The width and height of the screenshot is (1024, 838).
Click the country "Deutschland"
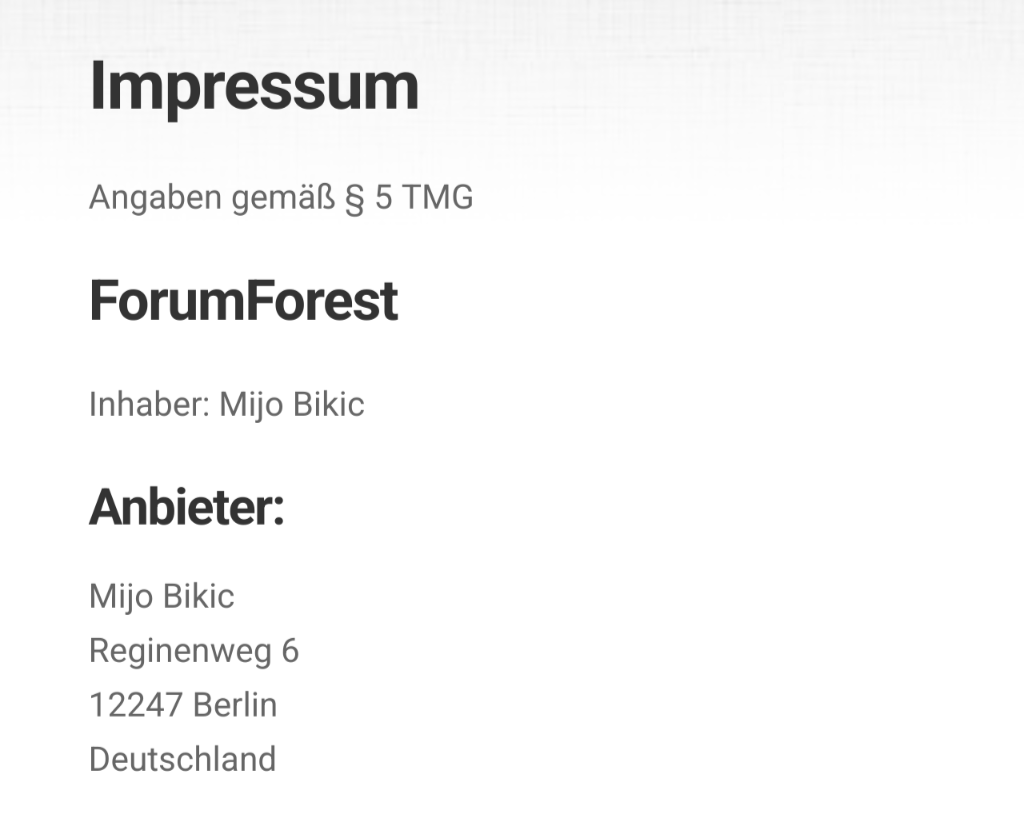tap(182, 759)
